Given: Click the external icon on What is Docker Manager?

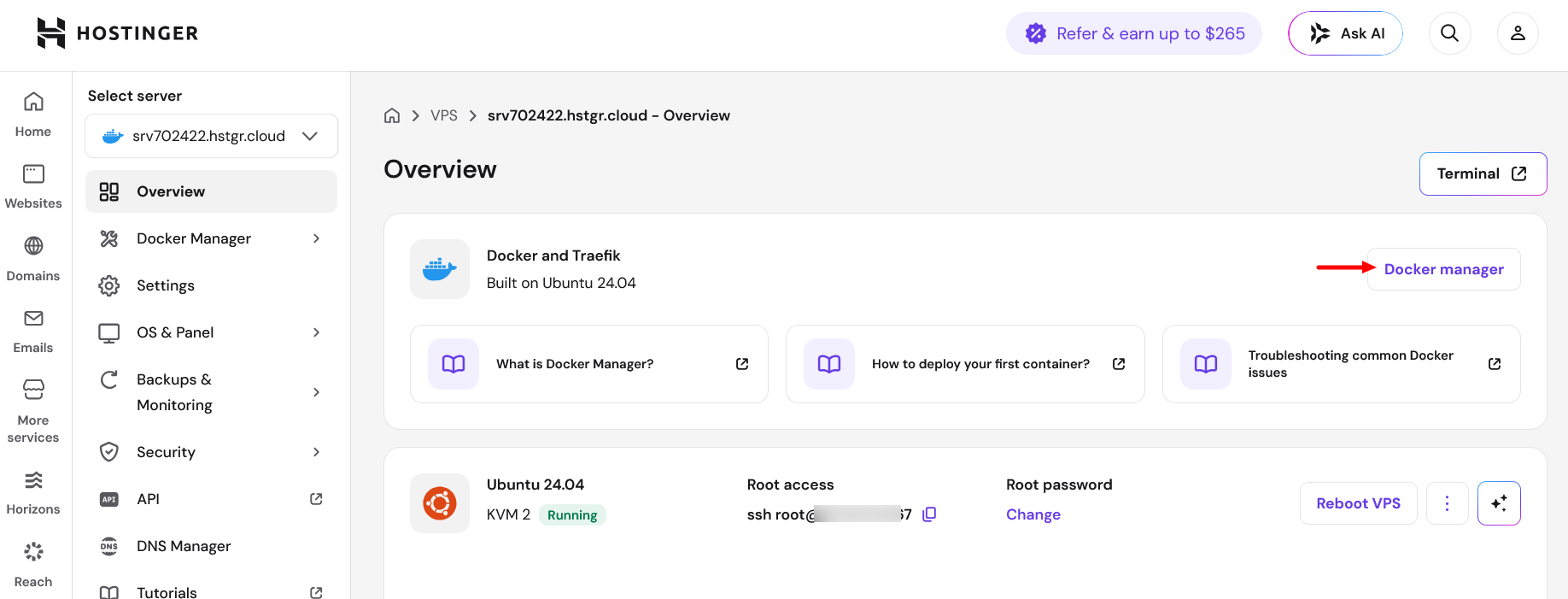Looking at the screenshot, I should pos(742,364).
